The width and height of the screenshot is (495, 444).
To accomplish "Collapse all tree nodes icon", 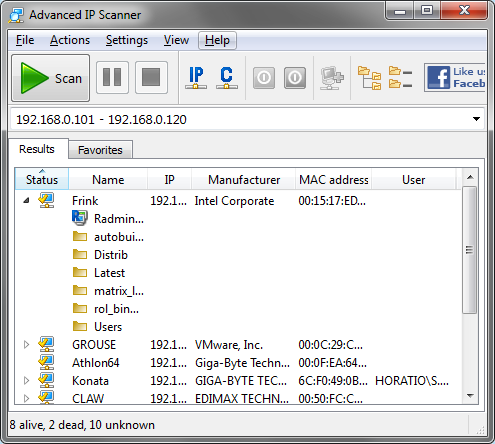I will coord(400,77).
